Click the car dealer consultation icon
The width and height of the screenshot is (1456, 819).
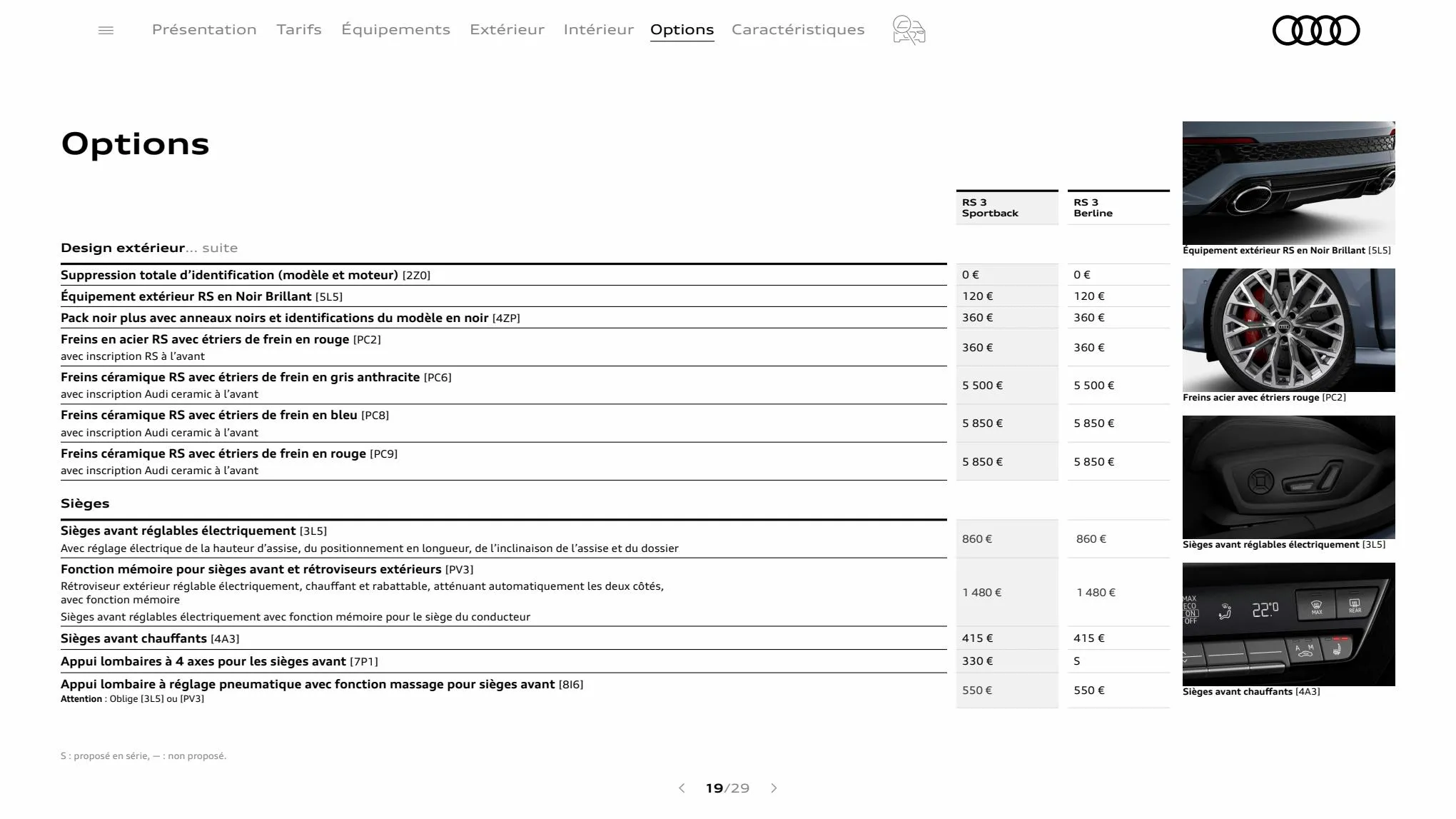pyautogui.click(x=909, y=30)
